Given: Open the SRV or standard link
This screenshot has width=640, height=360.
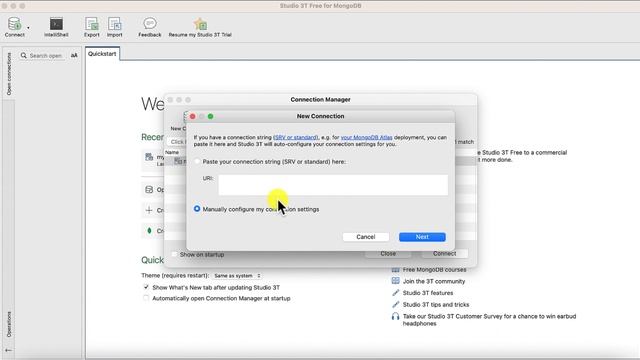Looking at the screenshot, I should pyautogui.click(x=296, y=138).
